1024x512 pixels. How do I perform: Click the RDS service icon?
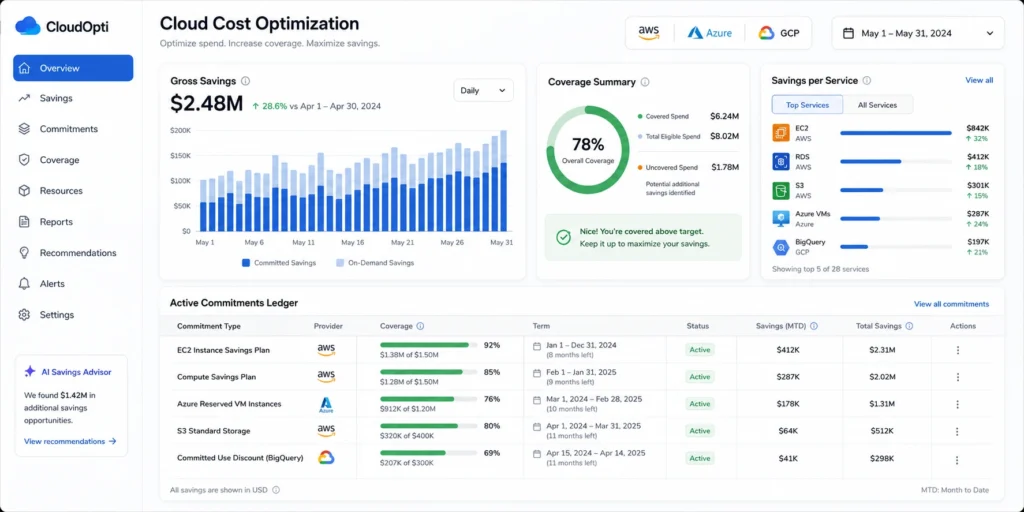point(781,161)
